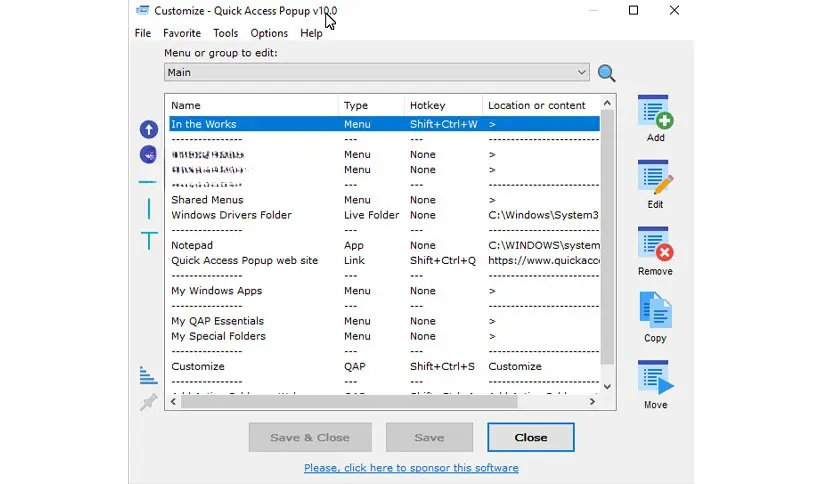Screen dimensions: 836x484
Task: Click the 'C:\Windows\System3' location cell
Action: (543, 215)
